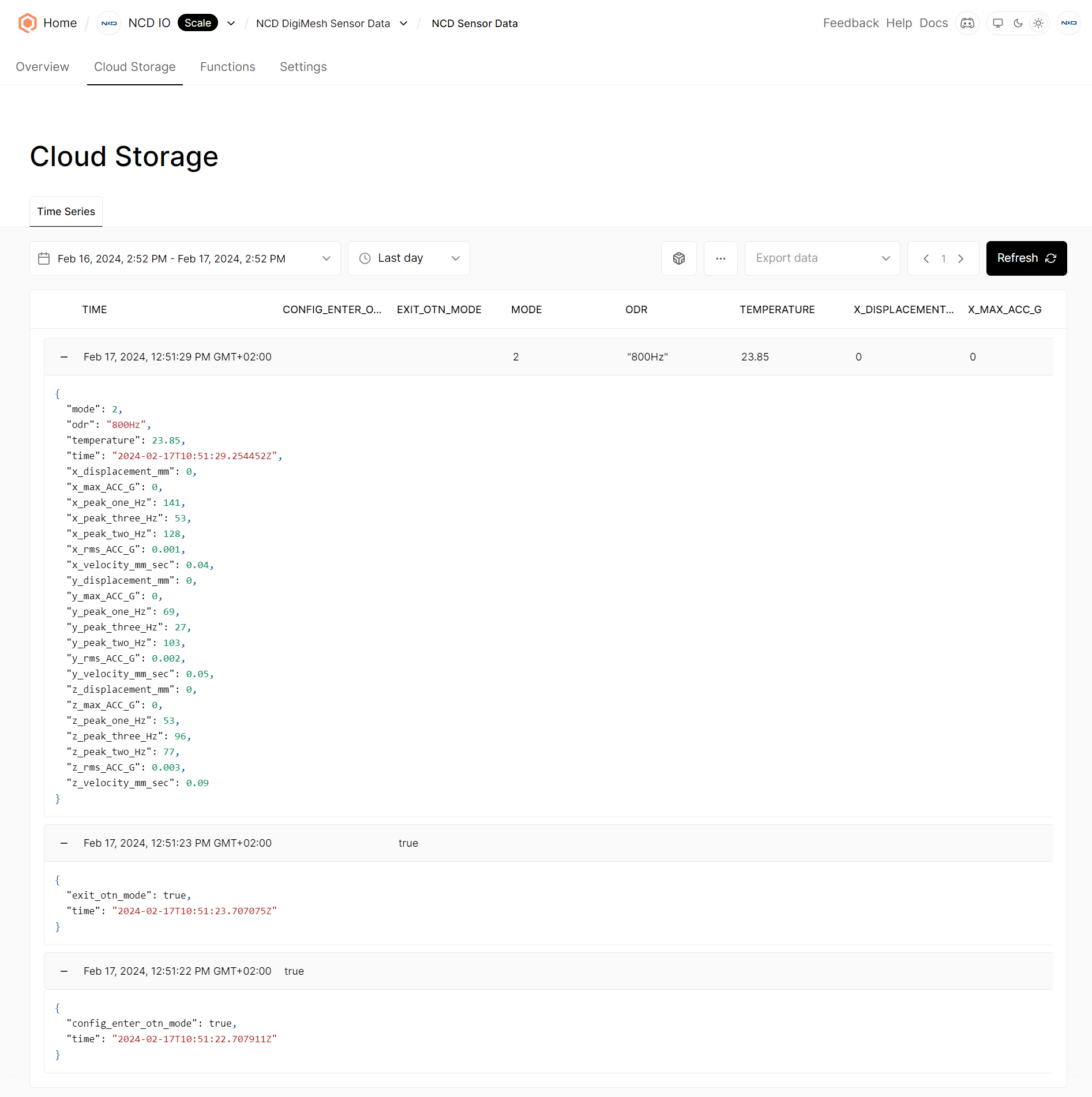Open the Export data dropdown
Screen dimensions: 1092x1097
click(821, 258)
